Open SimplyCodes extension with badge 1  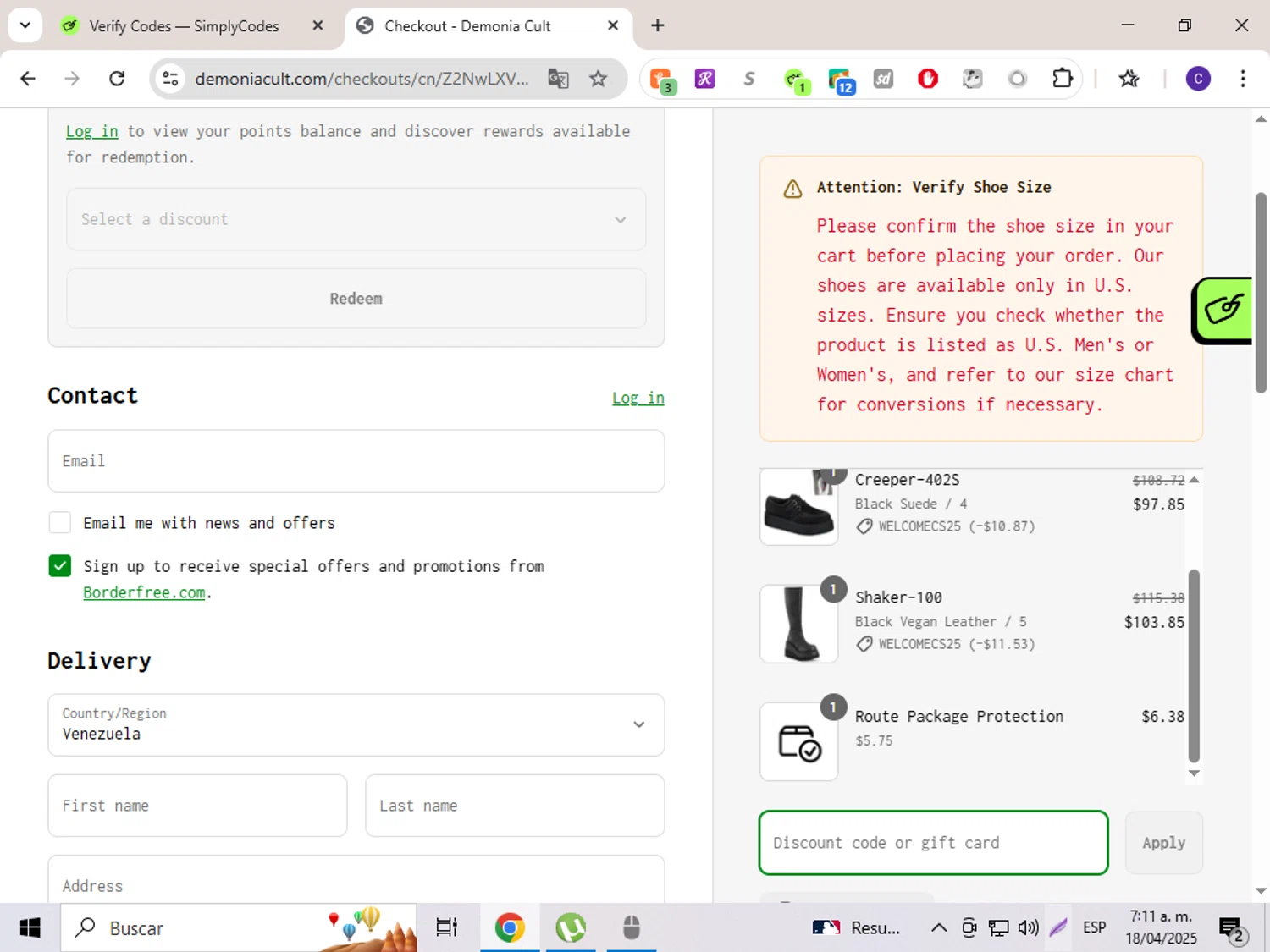click(796, 80)
